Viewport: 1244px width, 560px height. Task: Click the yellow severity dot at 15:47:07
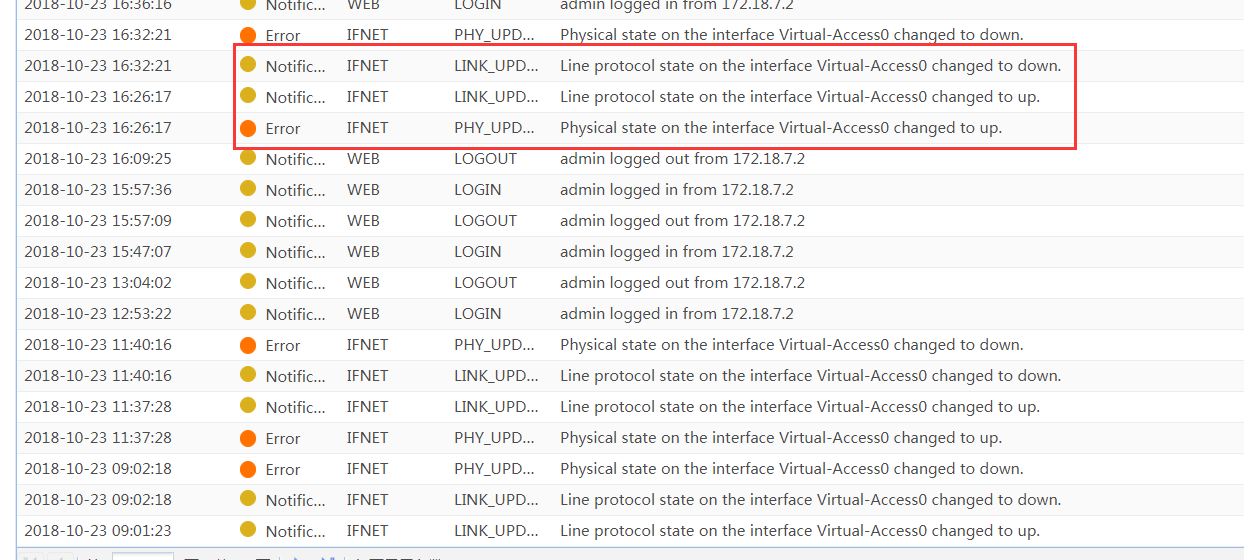[248, 252]
